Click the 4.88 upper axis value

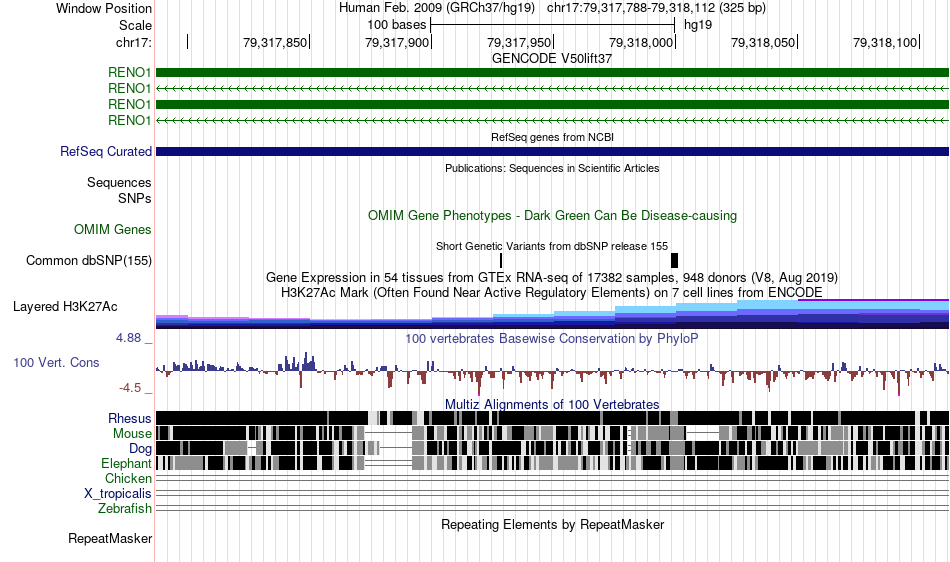coord(128,338)
